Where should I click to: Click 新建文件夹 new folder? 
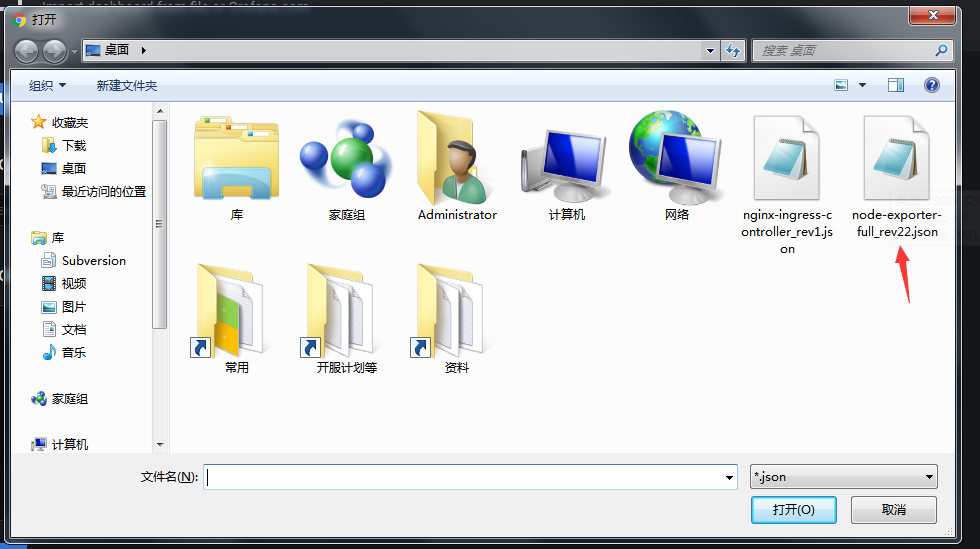click(126, 86)
